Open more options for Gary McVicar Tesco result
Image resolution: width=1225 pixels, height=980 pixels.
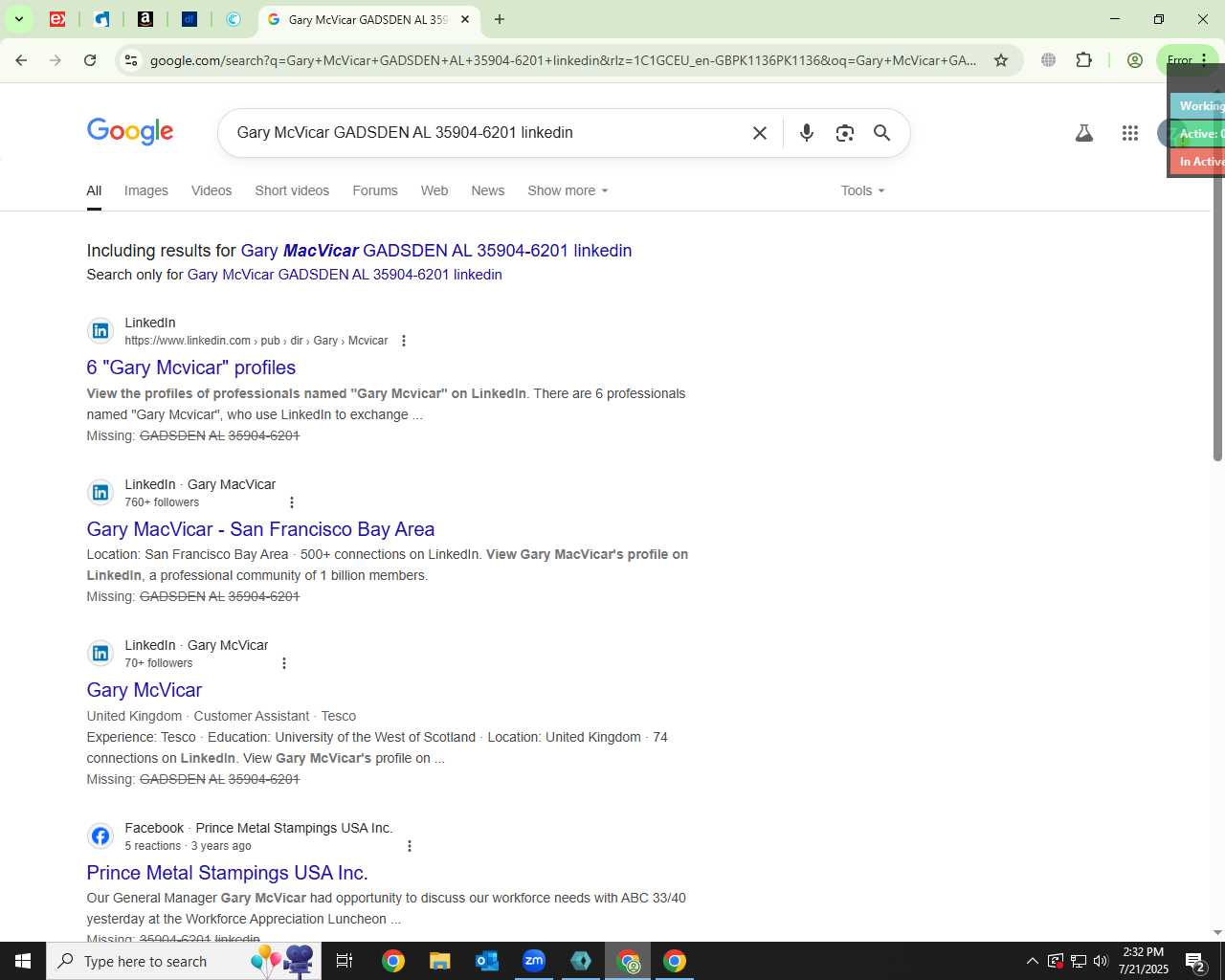point(284,663)
